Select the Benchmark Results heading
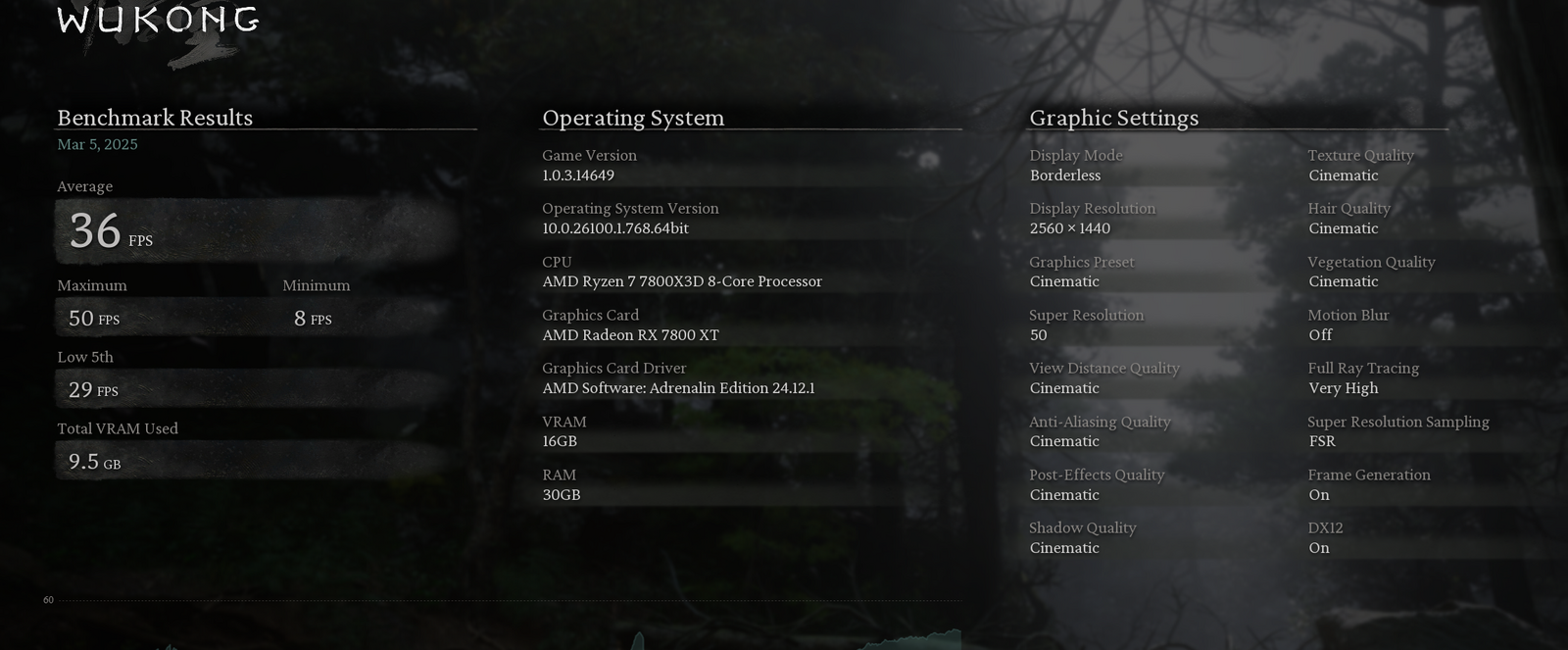This screenshot has height=650, width=1568. (x=155, y=118)
